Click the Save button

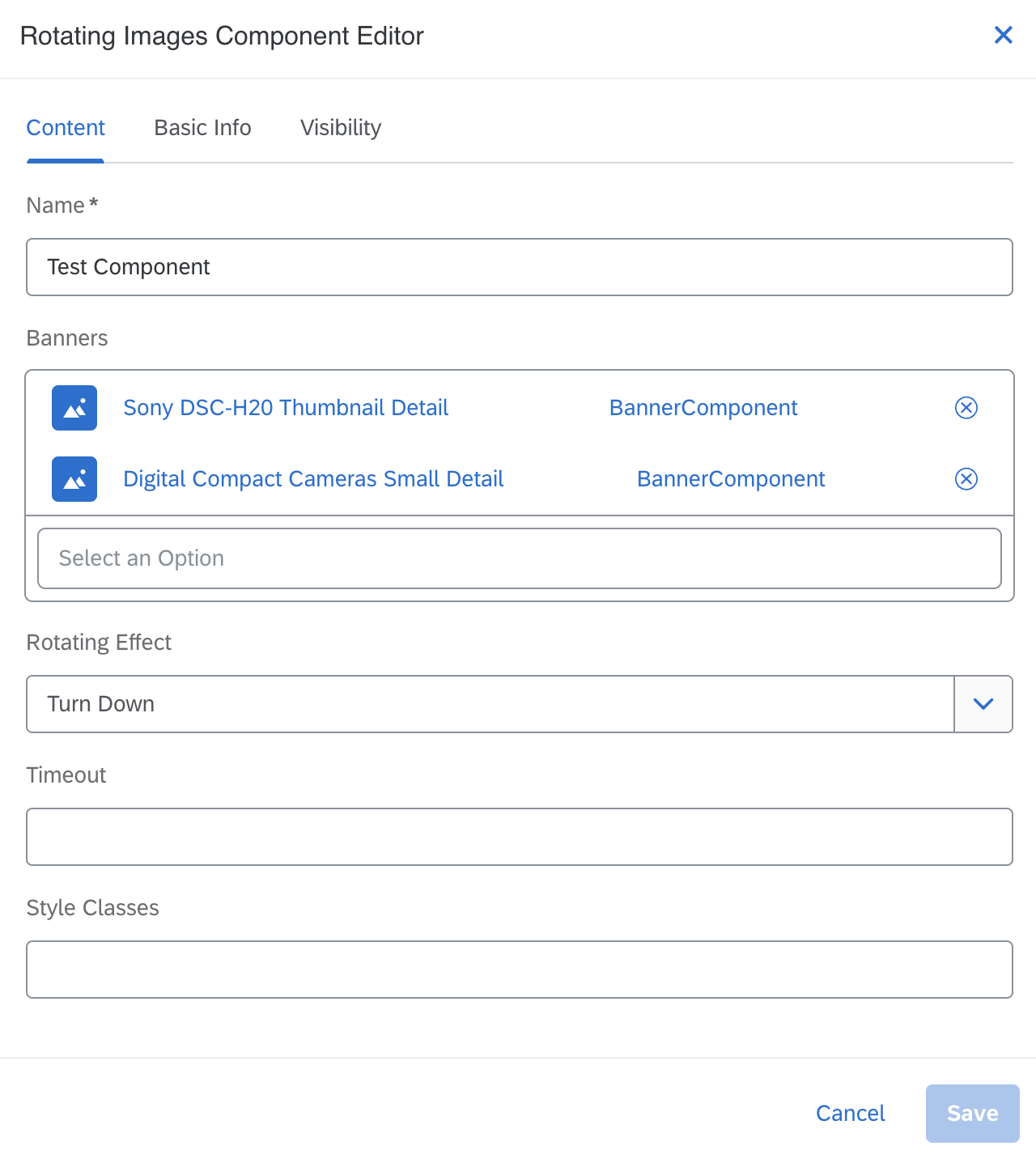[972, 1113]
